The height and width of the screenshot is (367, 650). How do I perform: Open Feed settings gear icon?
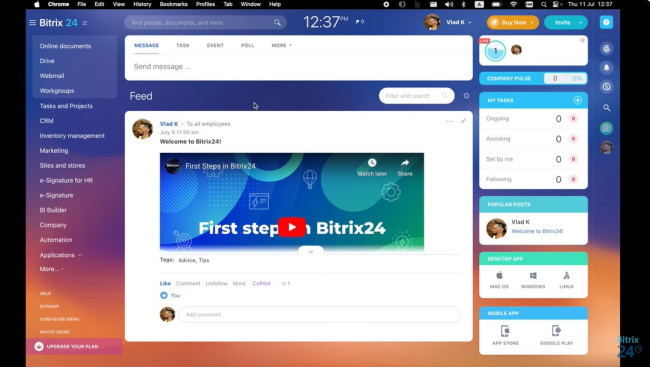[466, 96]
